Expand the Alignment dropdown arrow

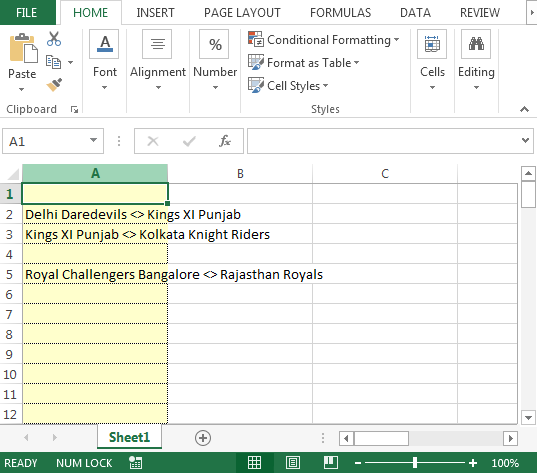pyautogui.click(x=158, y=88)
